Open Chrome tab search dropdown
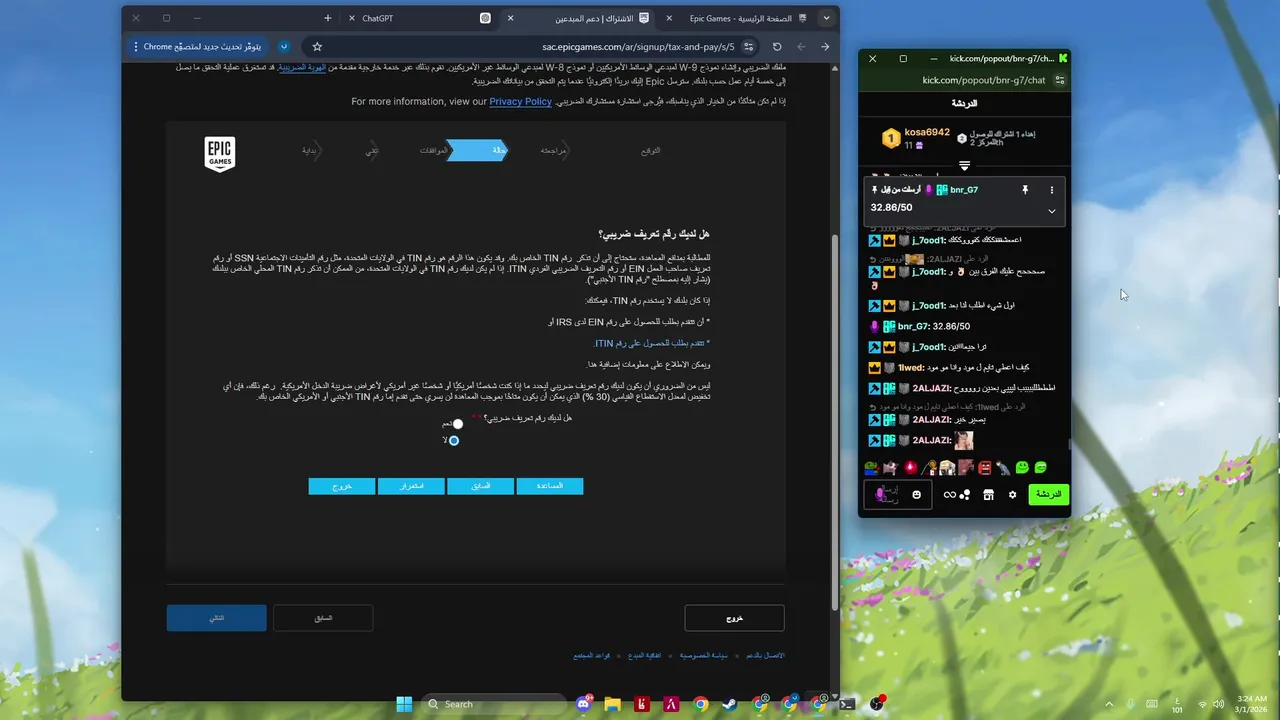The height and width of the screenshot is (720, 1280). [x=826, y=18]
